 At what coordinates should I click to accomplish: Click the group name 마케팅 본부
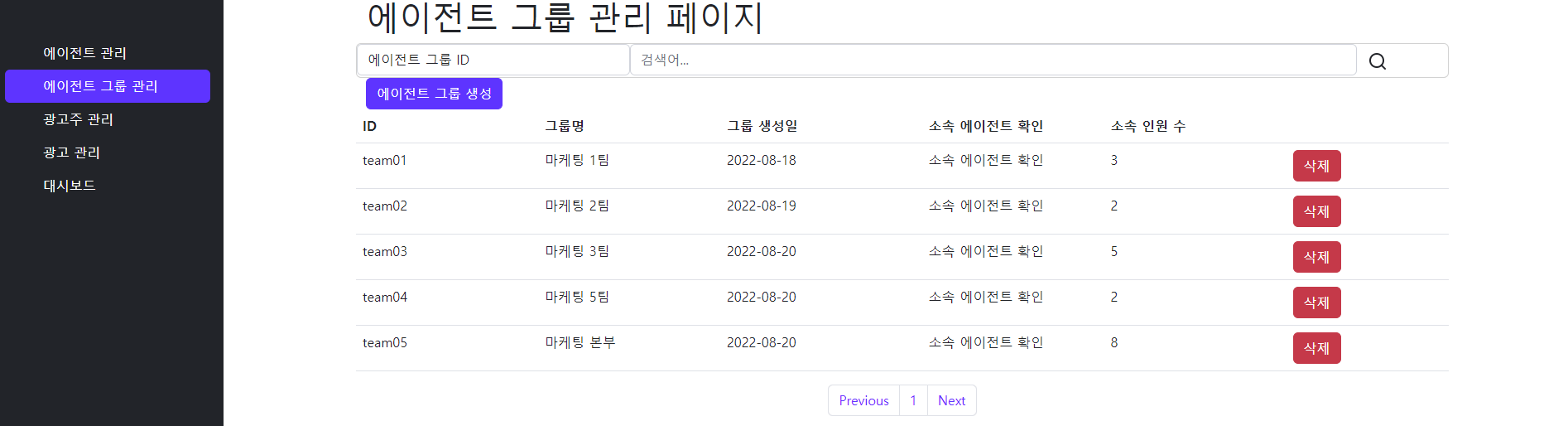click(580, 342)
